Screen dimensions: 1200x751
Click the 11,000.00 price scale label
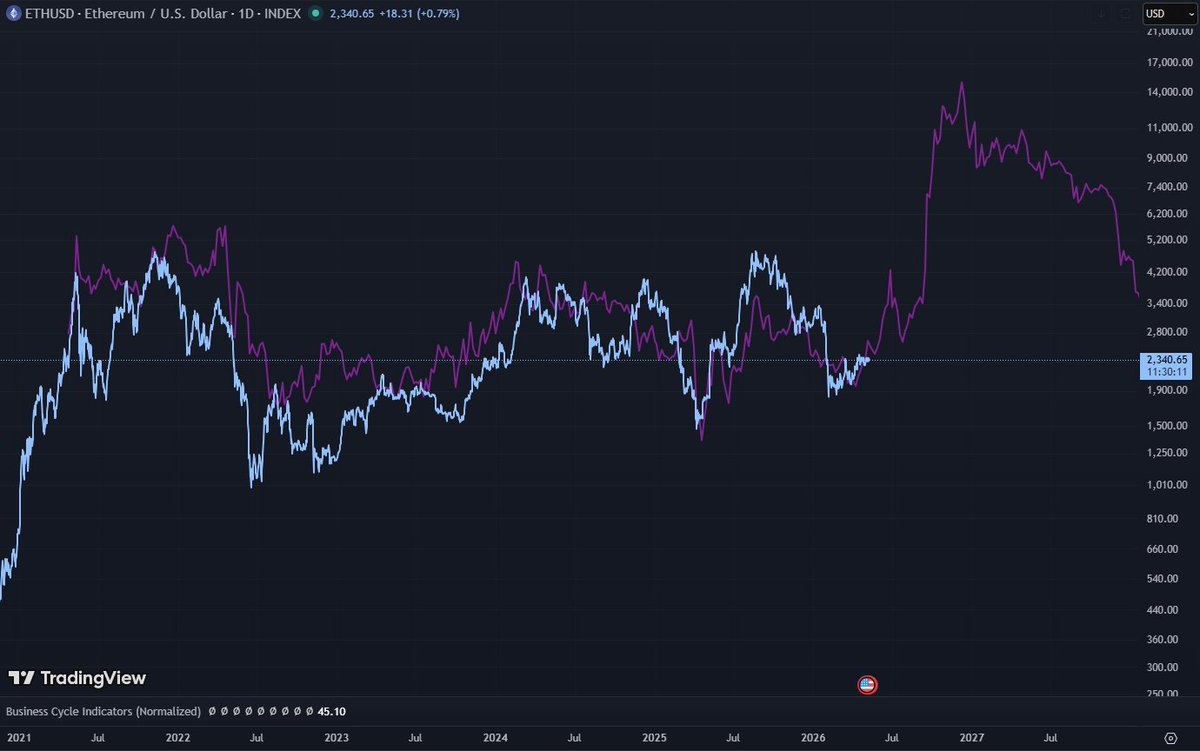1168,128
